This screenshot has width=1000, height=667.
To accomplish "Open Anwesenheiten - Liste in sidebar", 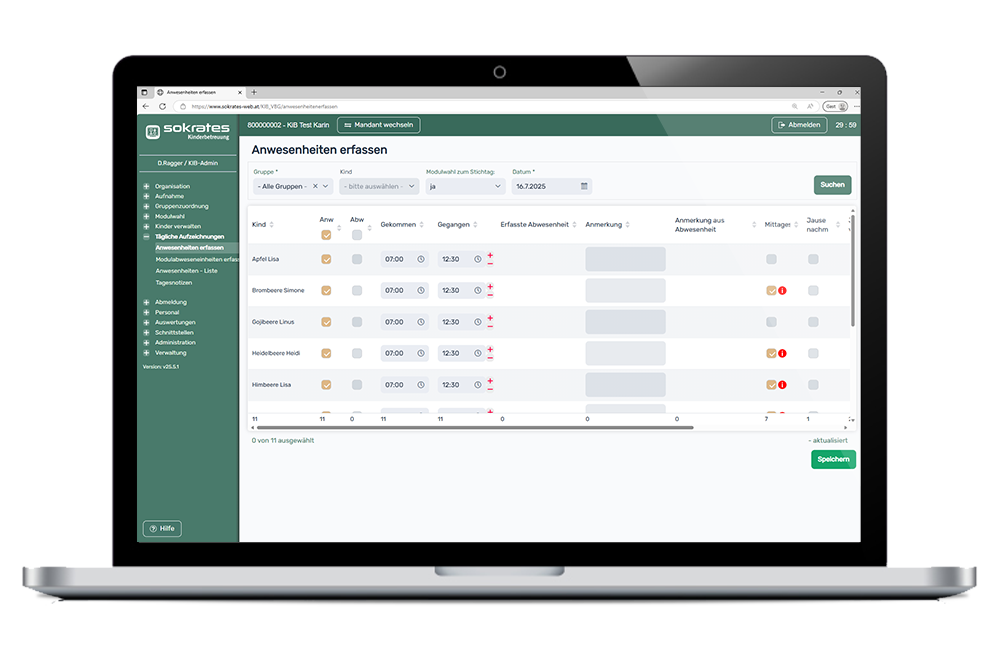I will [x=186, y=271].
